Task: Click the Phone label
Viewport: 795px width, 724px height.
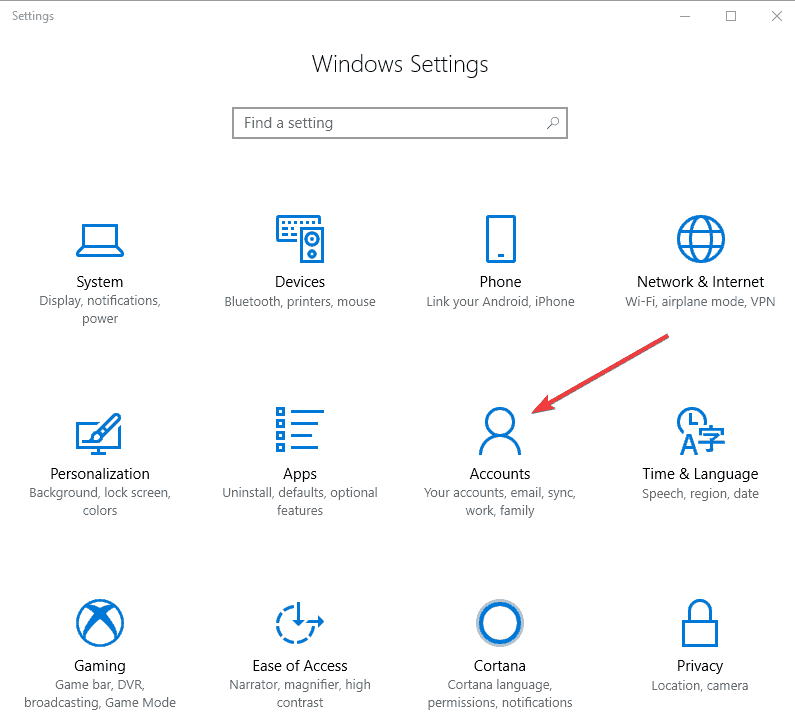Action: (x=500, y=282)
